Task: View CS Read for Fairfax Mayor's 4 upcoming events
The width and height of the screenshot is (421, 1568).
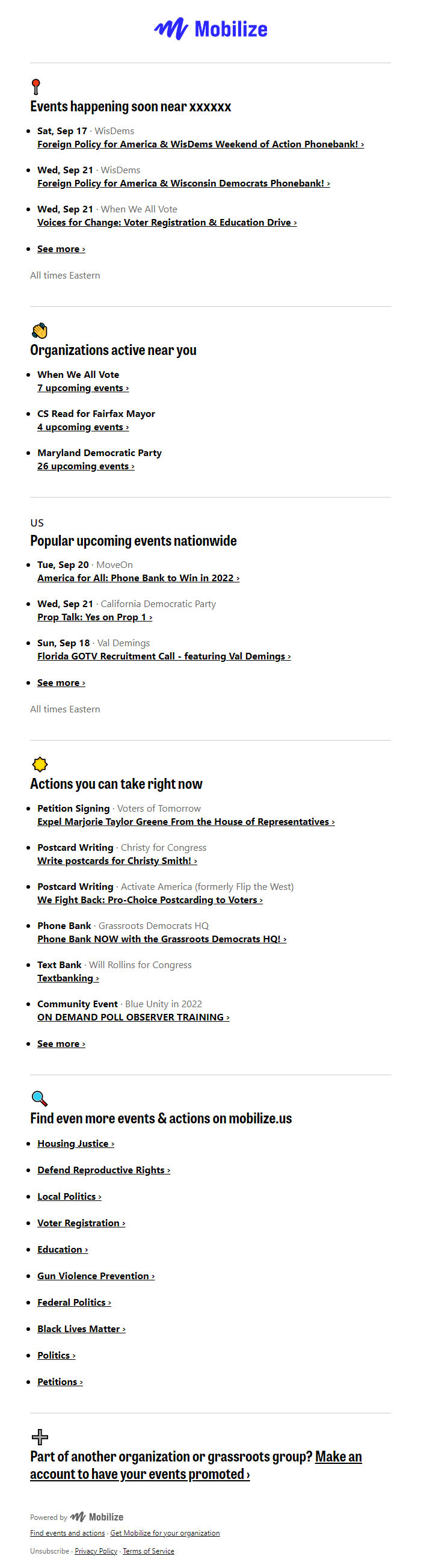Action: (83, 427)
